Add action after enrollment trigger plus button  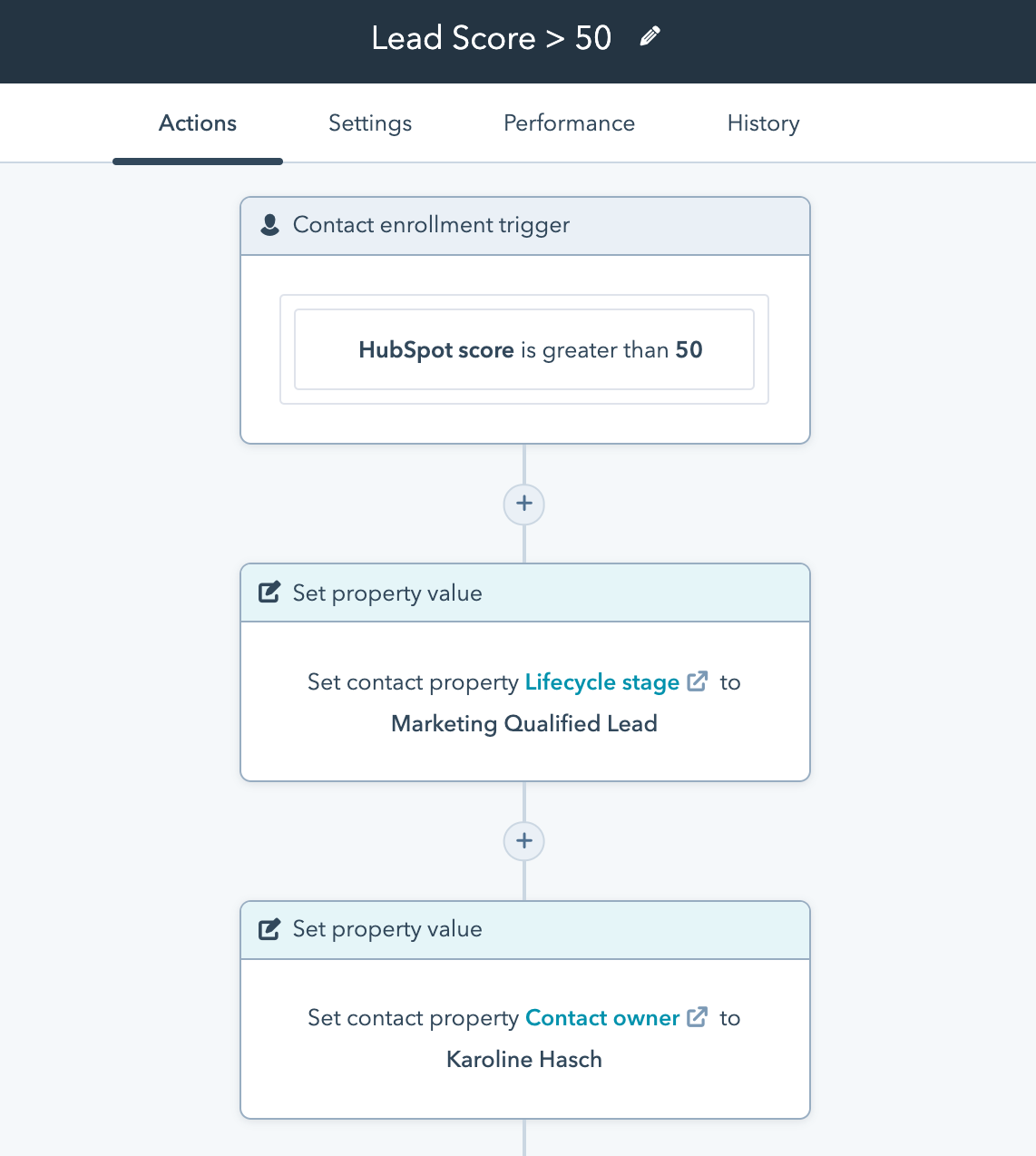click(x=524, y=504)
